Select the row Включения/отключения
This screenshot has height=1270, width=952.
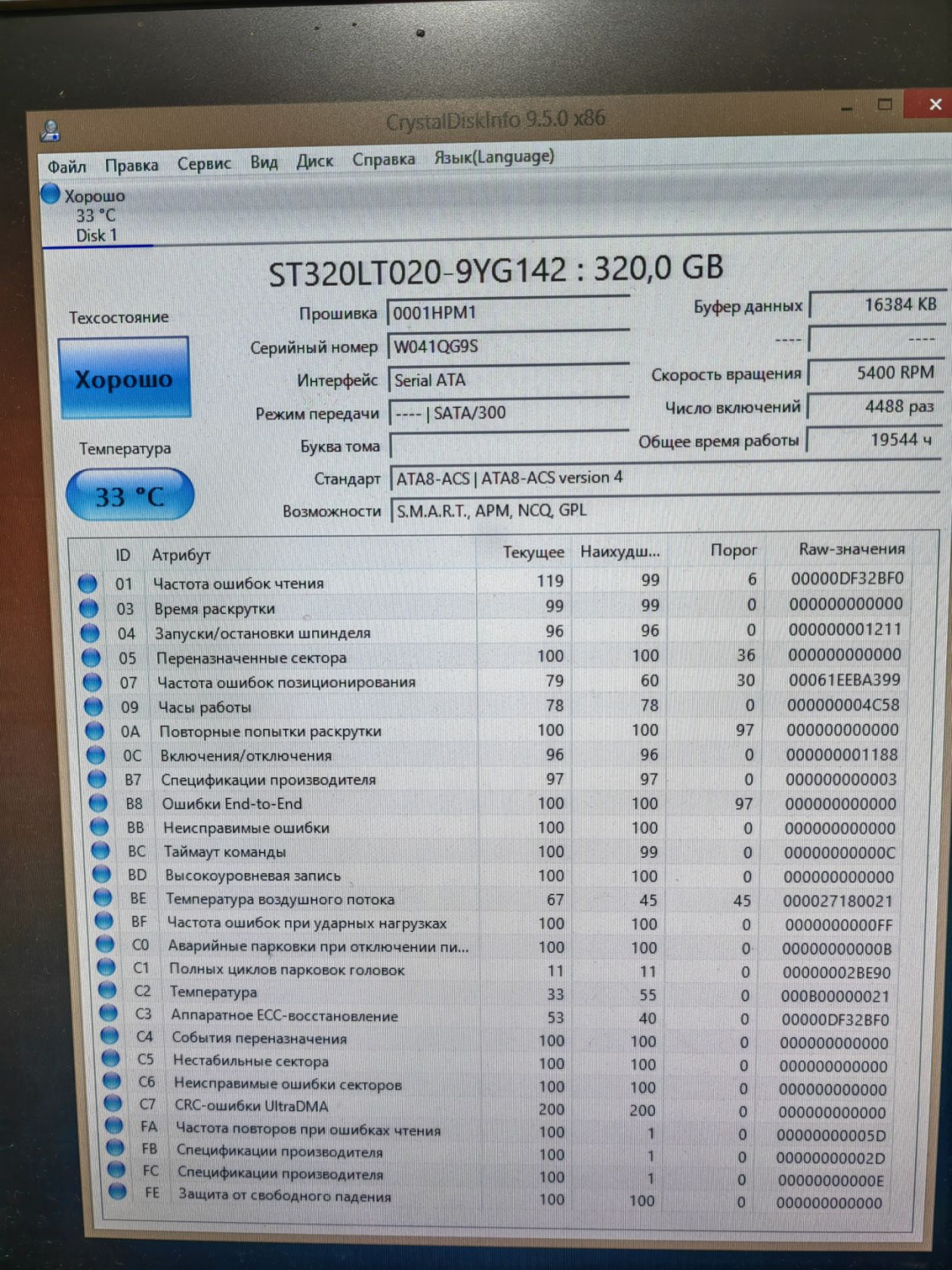click(x=493, y=754)
